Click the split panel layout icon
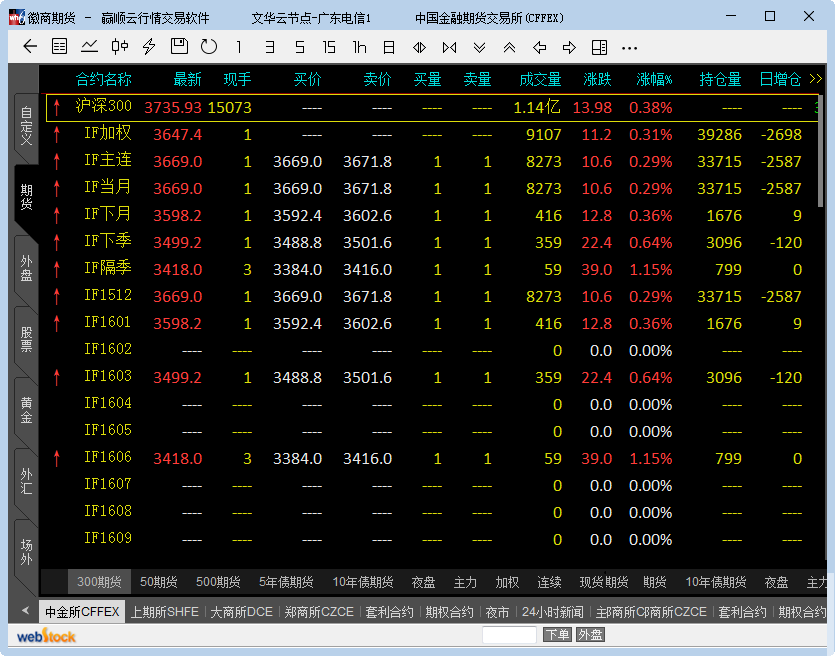 click(599, 47)
